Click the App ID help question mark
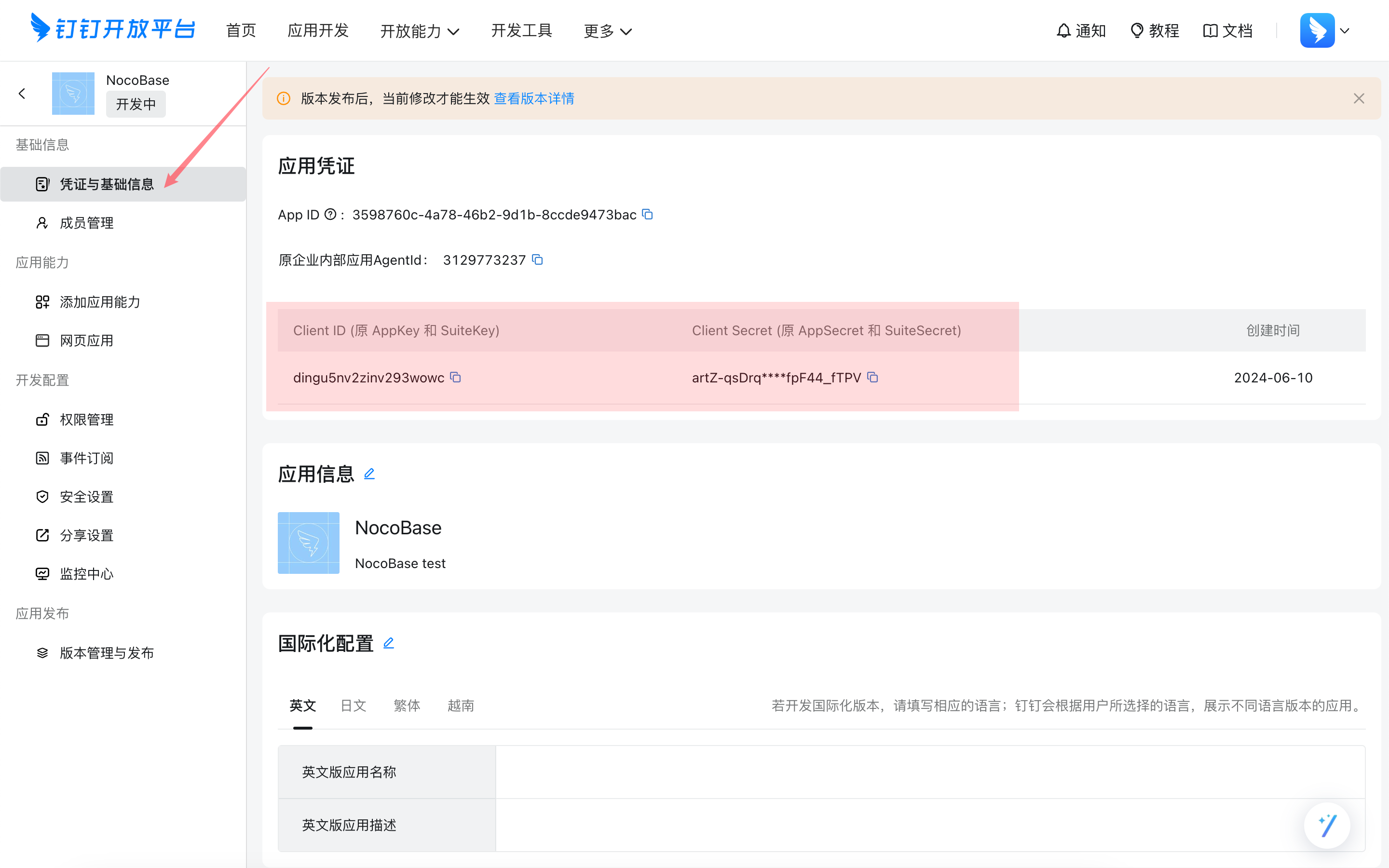This screenshot has width=1389, height=868. click(x=330, y=214)
